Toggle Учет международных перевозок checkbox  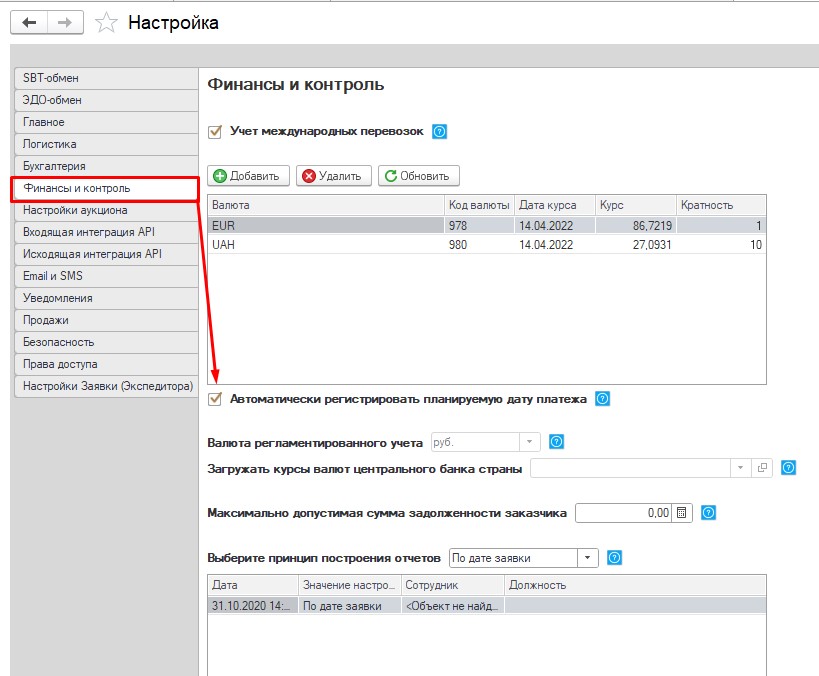(215, 132)
